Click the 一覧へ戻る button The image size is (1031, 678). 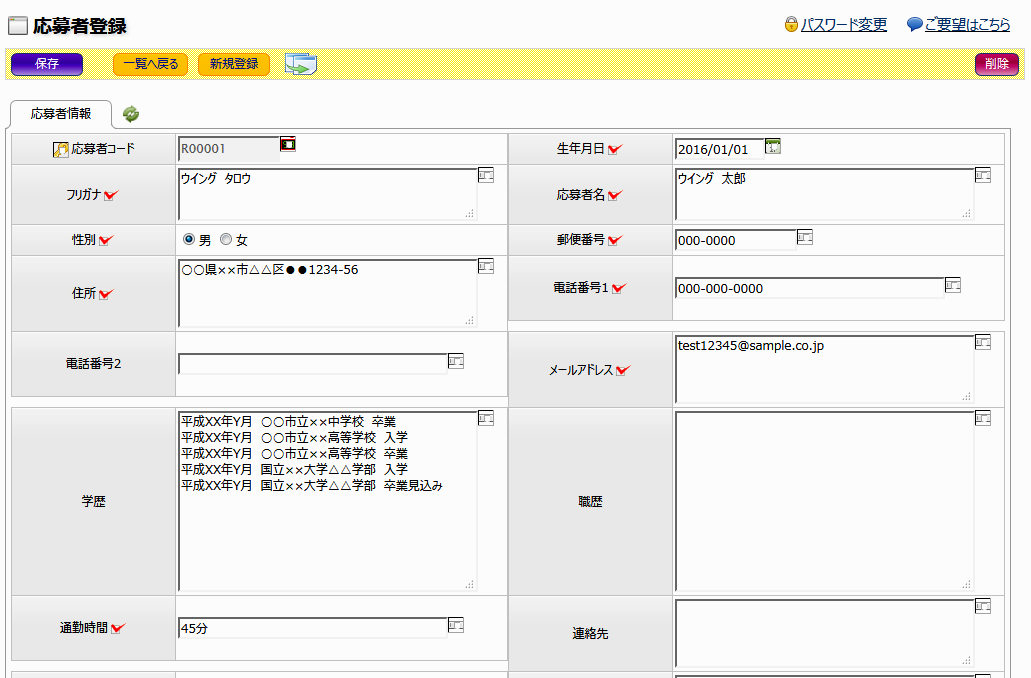click(150, 65)
